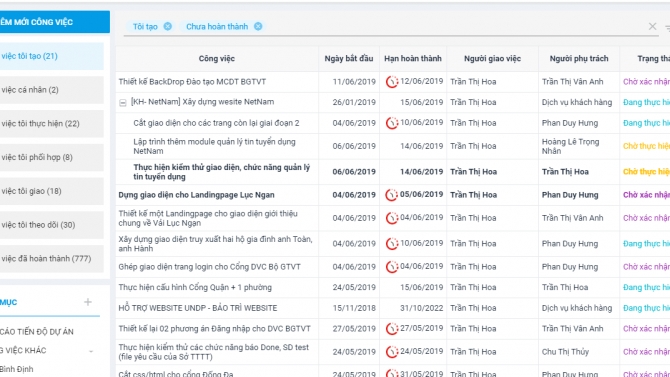The width and height of the screenshot is (670, 377).
Task: Sort by 'Hạn hoàn thành' column header
Action: coord(413,59)
